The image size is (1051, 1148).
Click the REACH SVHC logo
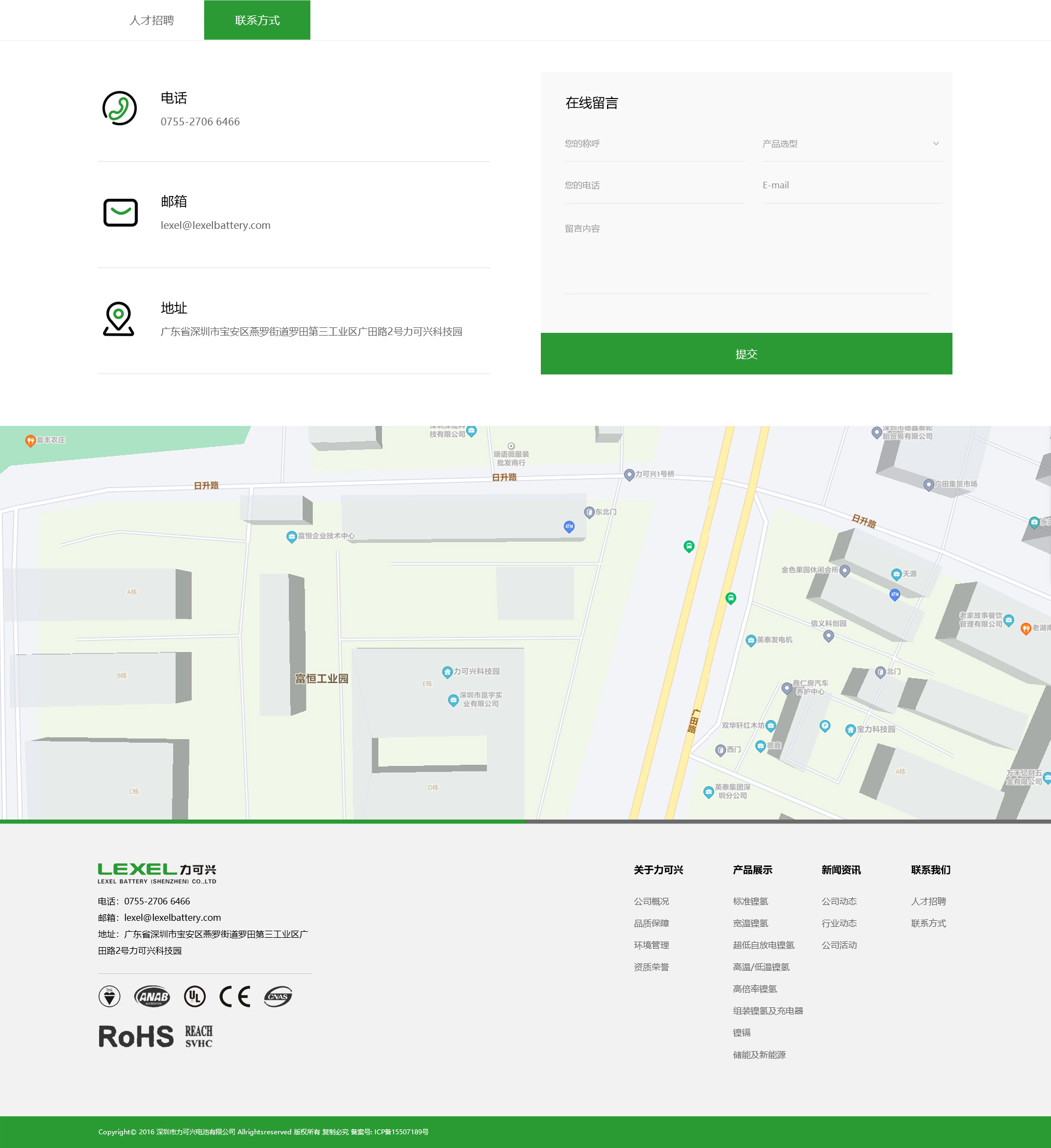[x=199, y=1036]
